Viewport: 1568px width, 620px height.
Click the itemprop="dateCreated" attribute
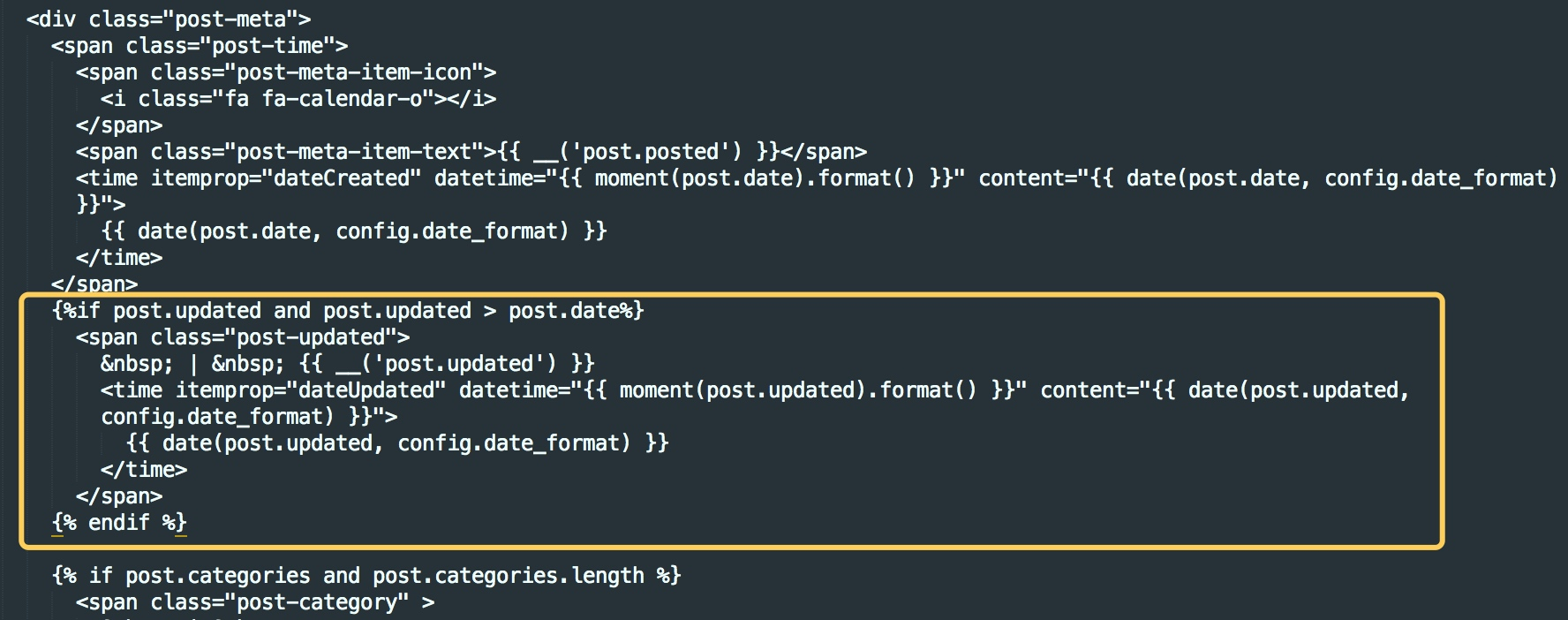[285, 178]
